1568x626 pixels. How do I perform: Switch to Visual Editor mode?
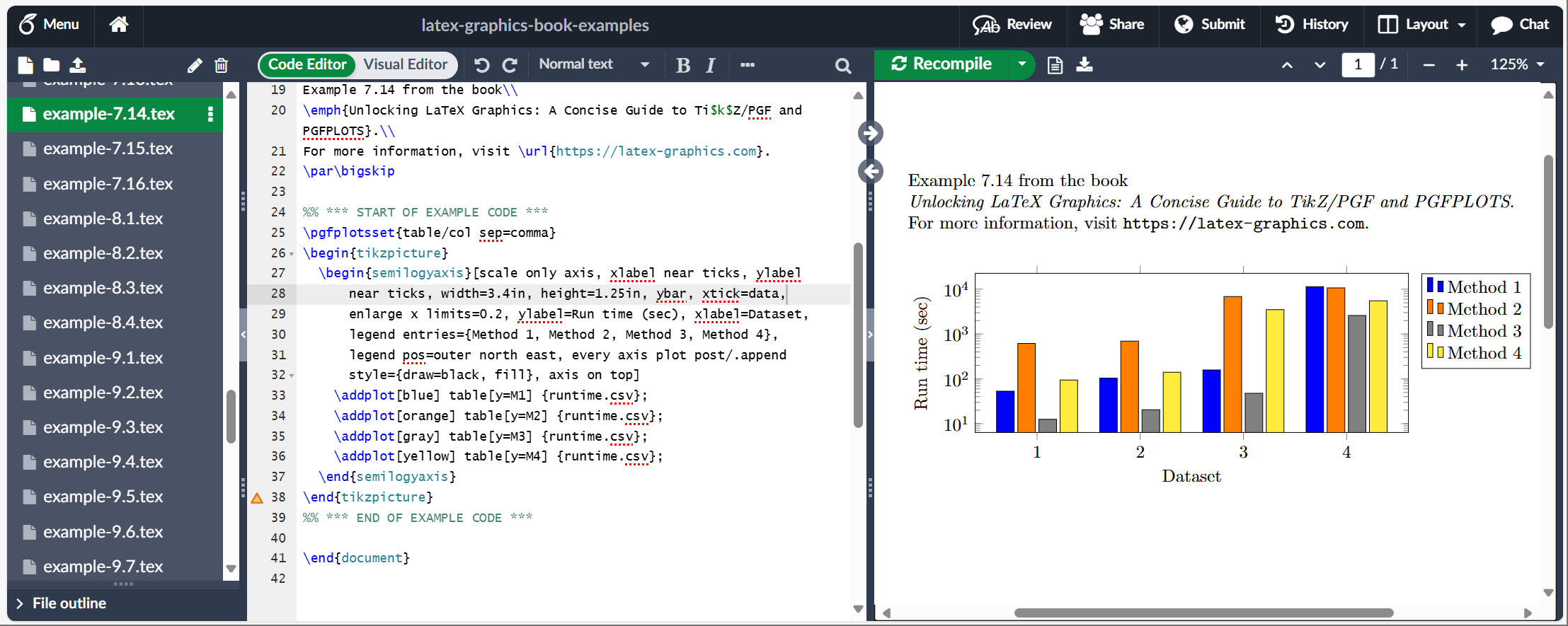(405, 64)
